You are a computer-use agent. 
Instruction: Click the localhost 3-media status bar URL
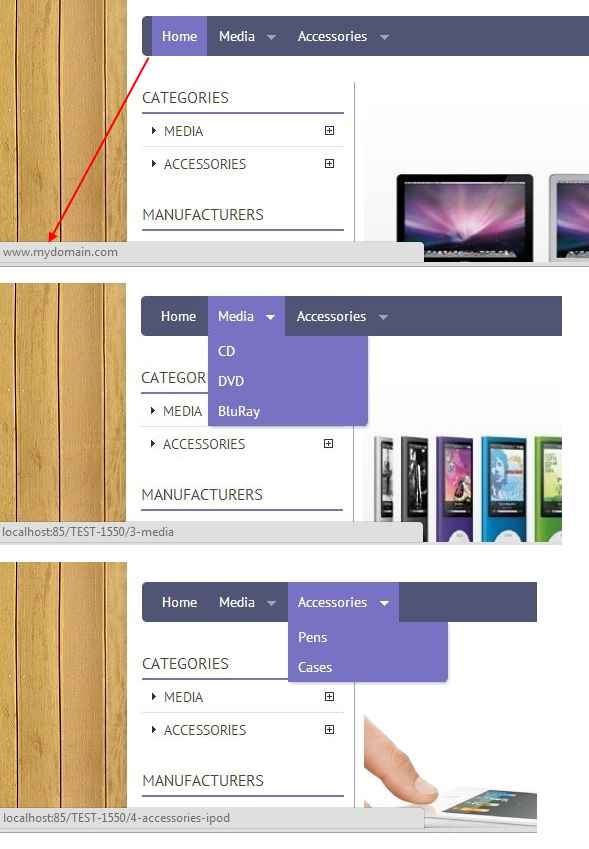pyautogui.click(x=88, y=532)
